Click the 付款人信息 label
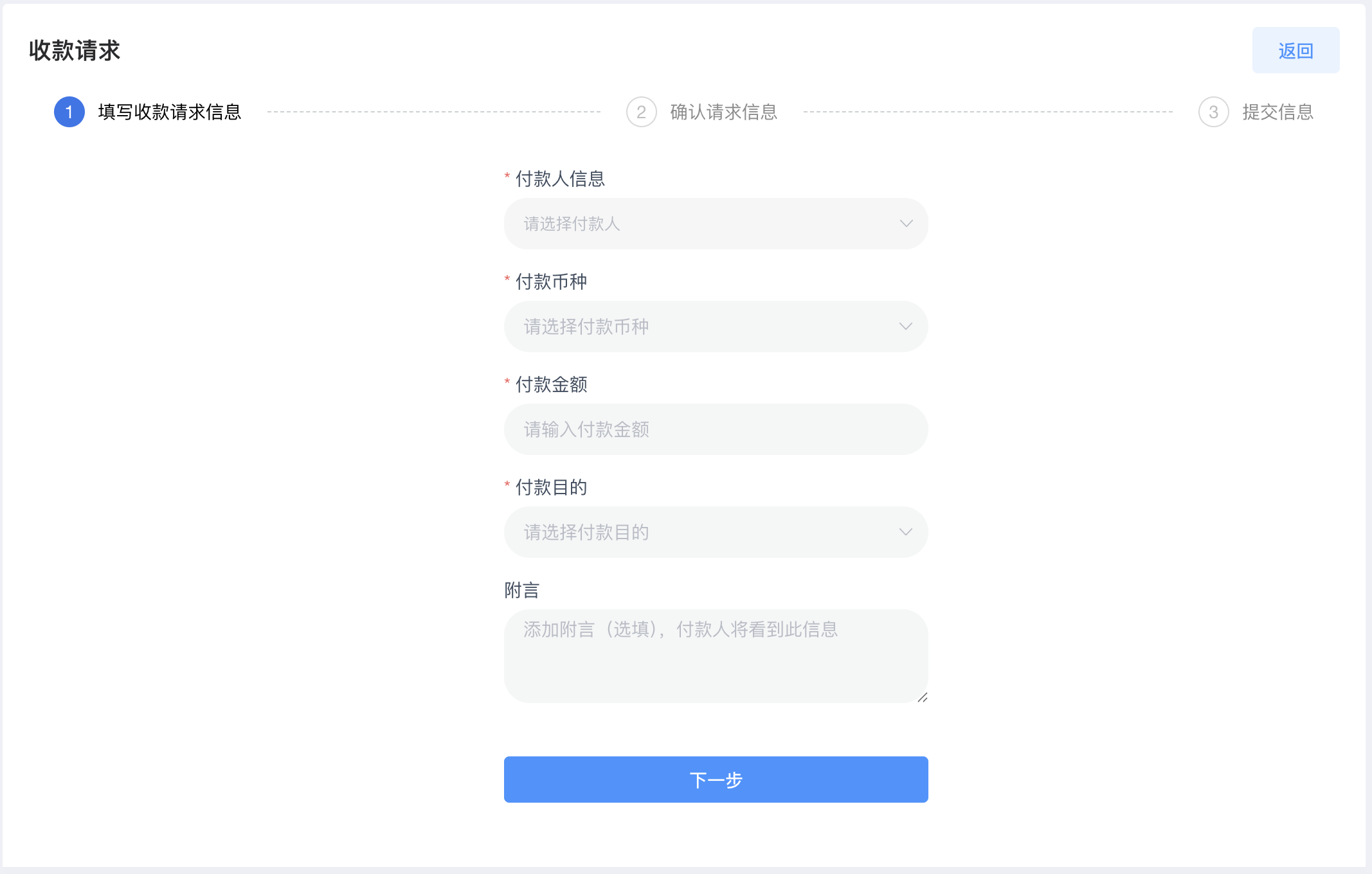The width and height of the screenshot is (1372, 874). coord(560,179)
